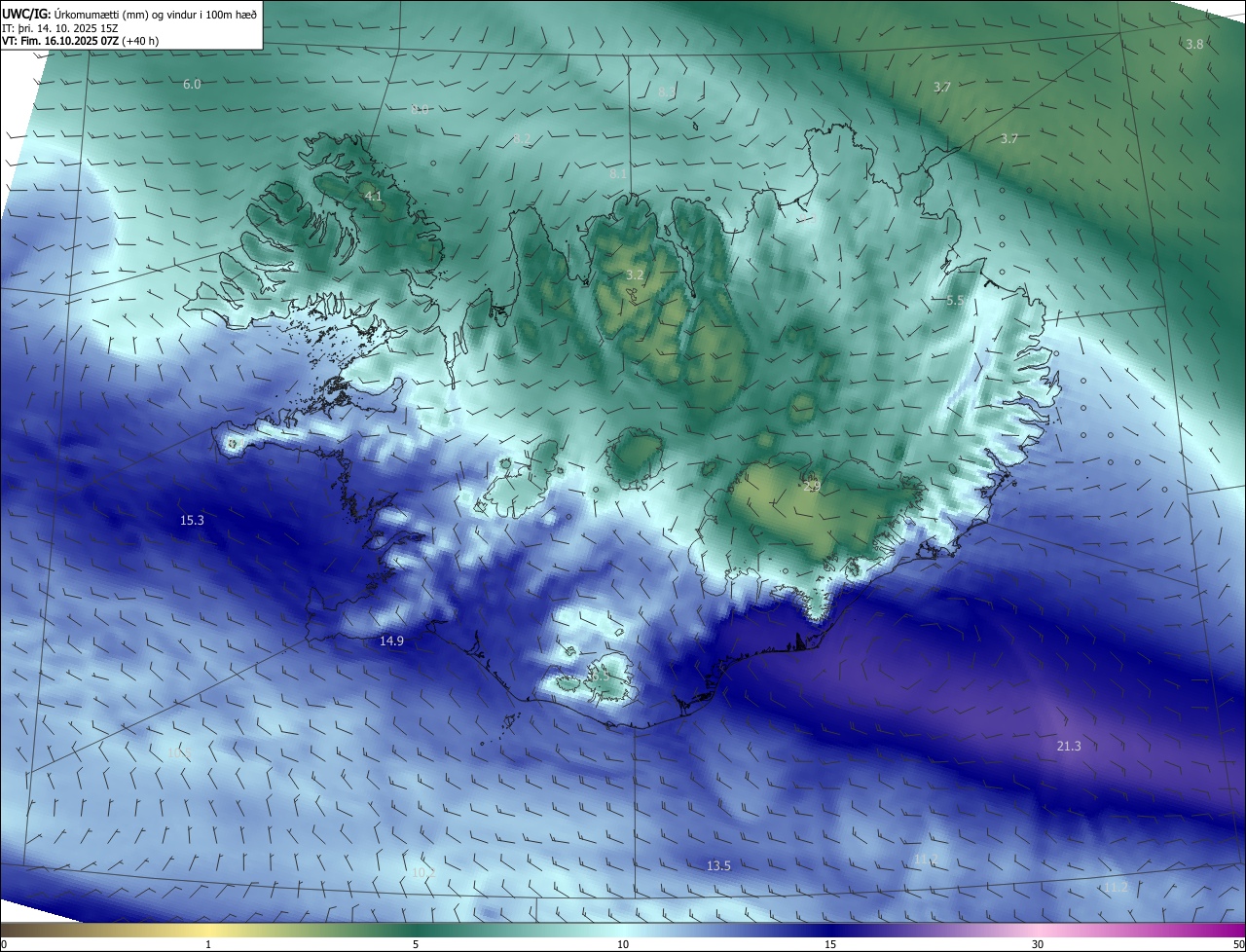Click the 0 tick on the color scale

[x=4, y=944]
